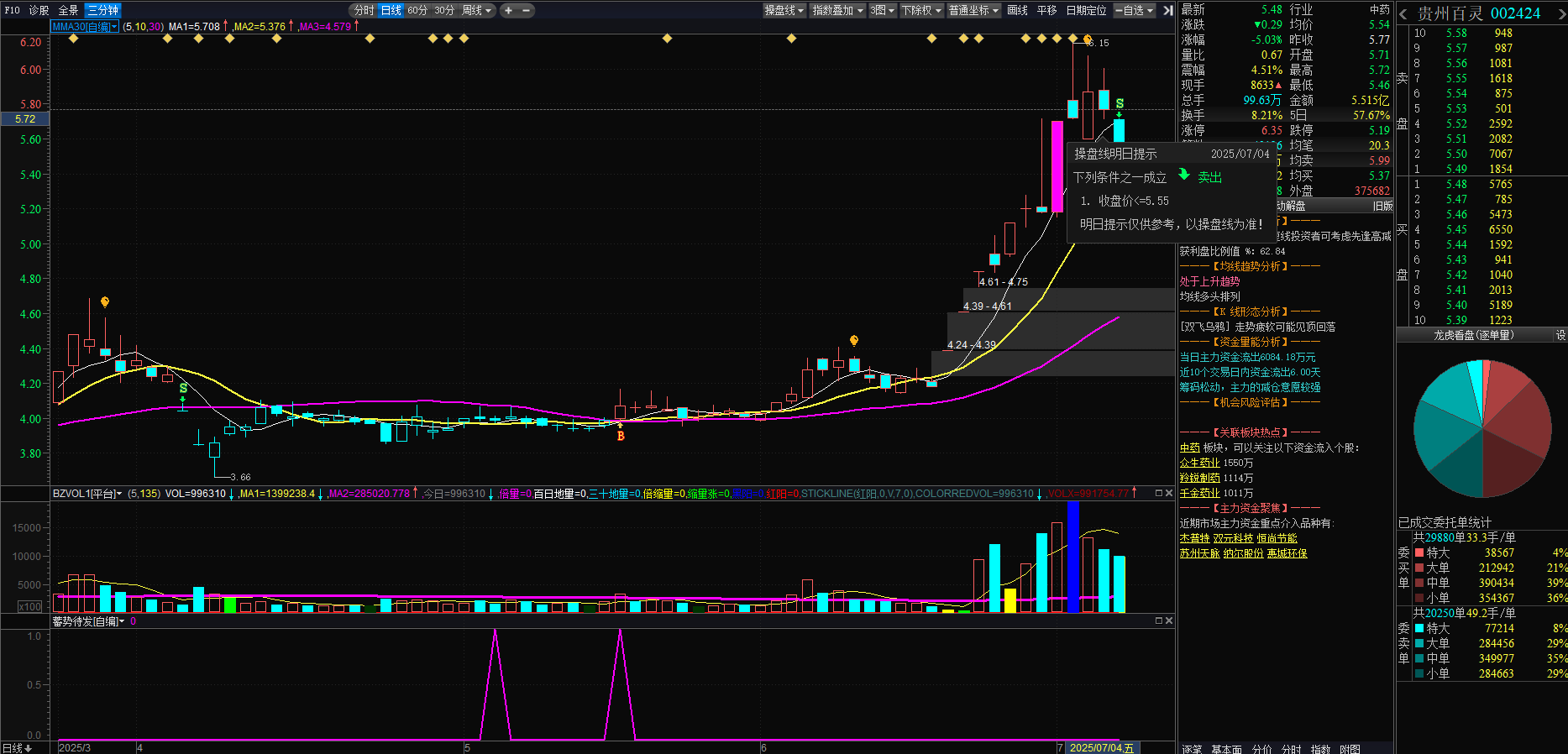Select the 基本面 tab at bottom
The height and width of the screenshot is (754, 1568).
point(1225,748)
